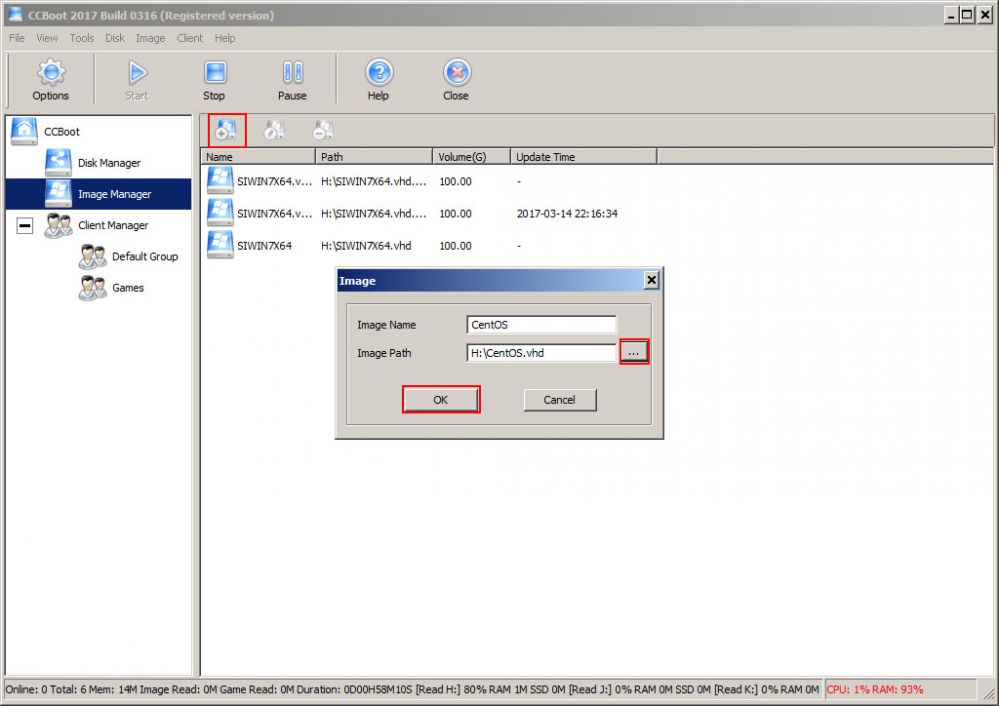Sort images by Update Time column
Screen dimensions: 999x706
point(584,157)
